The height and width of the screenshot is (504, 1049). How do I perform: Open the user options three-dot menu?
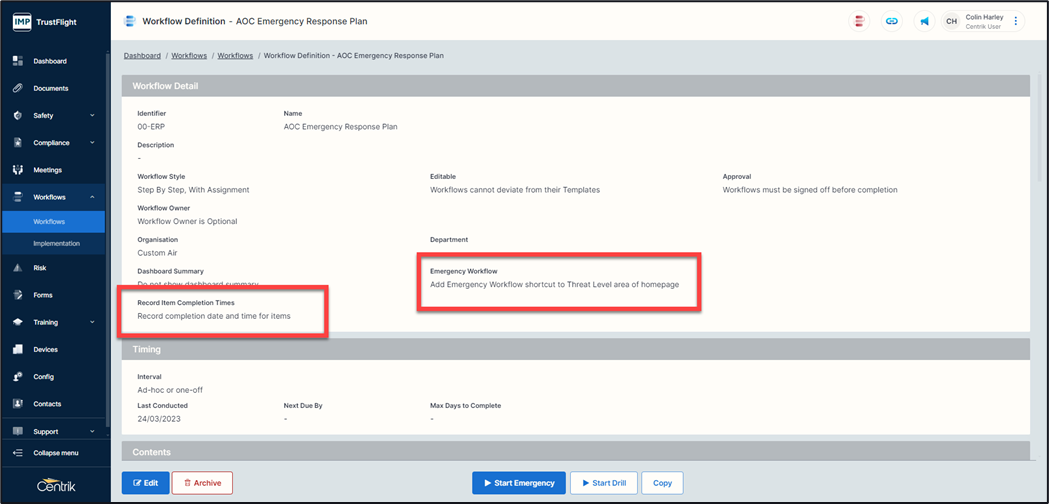[x=1016, y=21]
